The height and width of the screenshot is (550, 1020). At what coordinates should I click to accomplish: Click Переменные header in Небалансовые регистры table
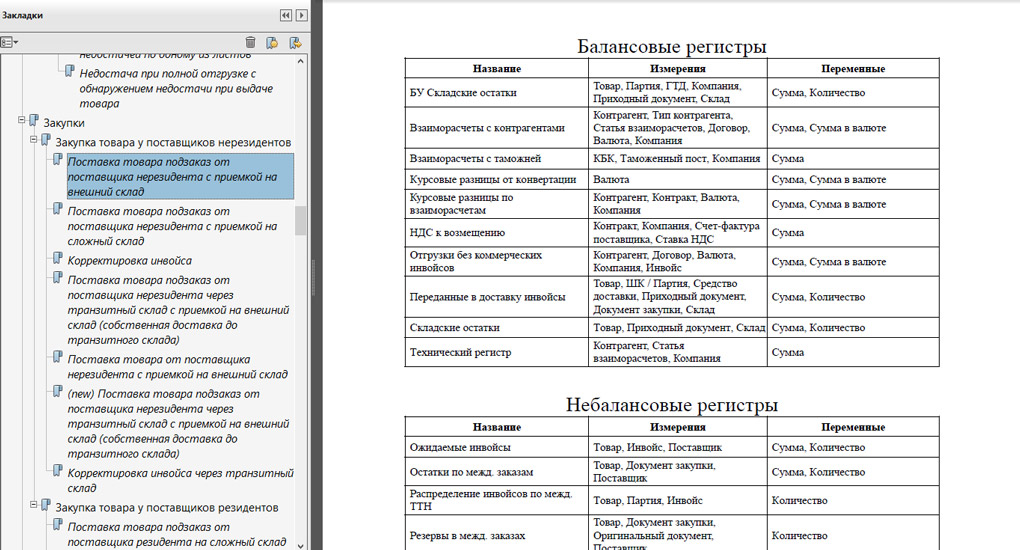853,427
